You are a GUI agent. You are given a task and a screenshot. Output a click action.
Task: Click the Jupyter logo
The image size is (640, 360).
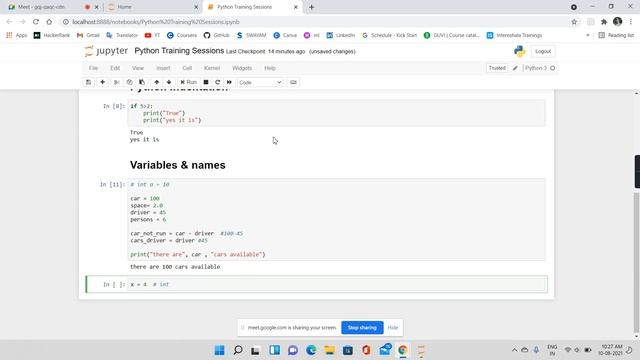[106, 51]
